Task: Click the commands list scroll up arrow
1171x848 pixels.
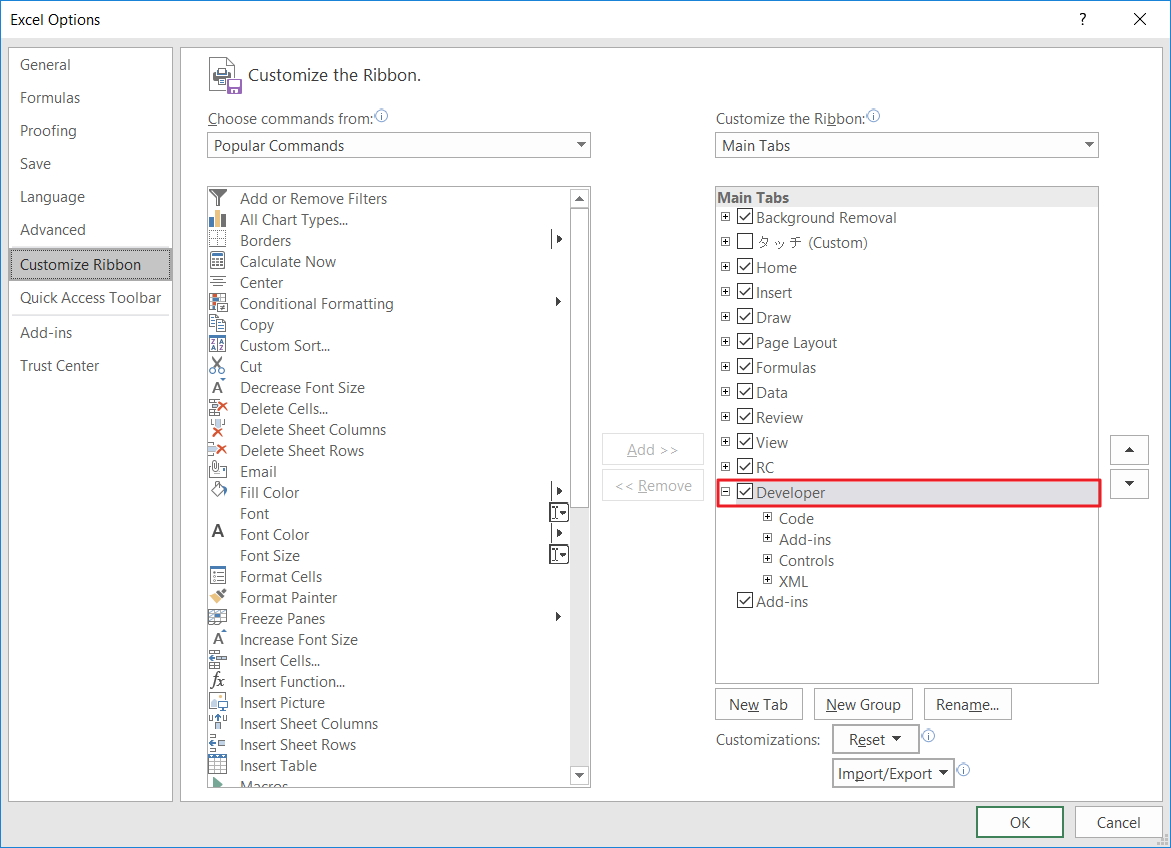Action: tap(580, 198)
